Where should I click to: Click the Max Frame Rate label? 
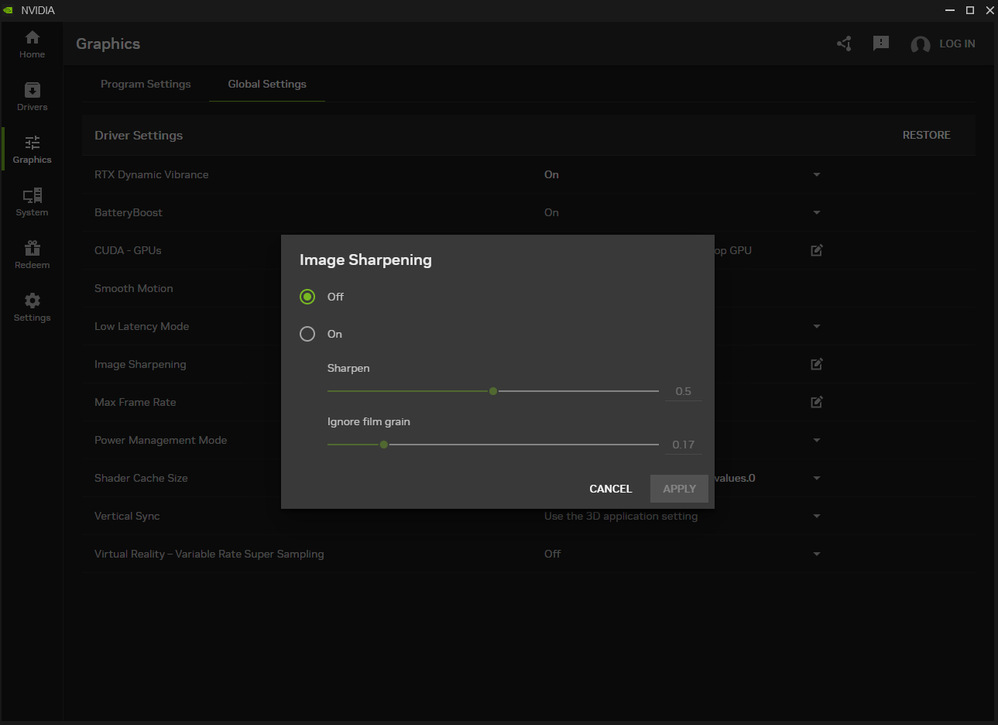[135, 402]
